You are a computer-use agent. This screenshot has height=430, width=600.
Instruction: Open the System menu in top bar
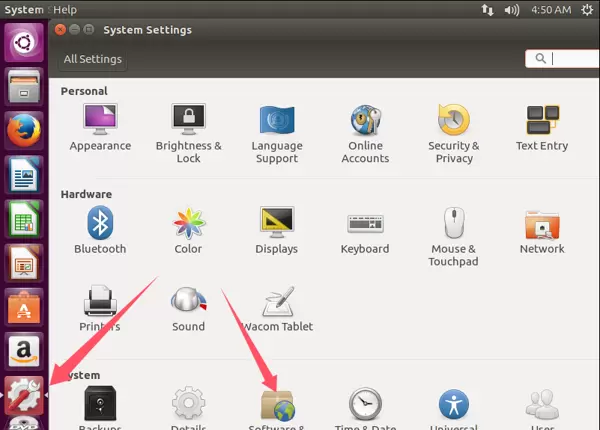[x=24, y=9]
